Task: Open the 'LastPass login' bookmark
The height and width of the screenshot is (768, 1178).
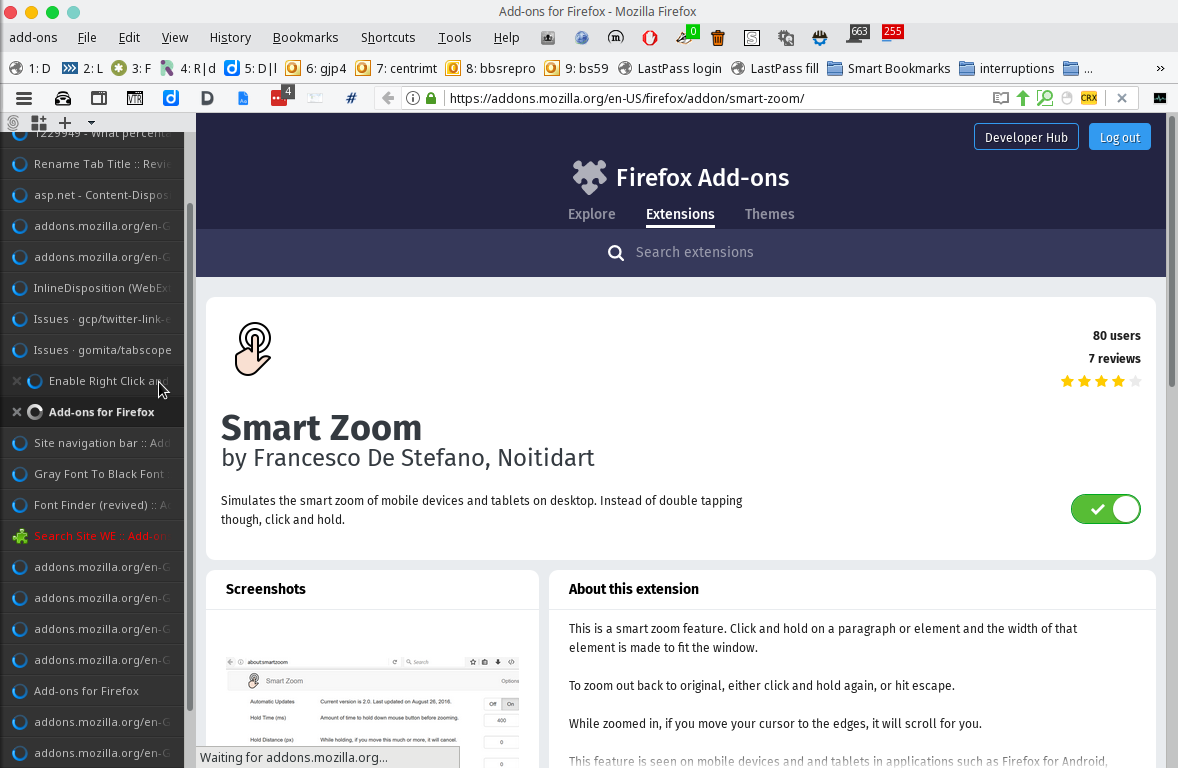Action: [x=669, y=68]
